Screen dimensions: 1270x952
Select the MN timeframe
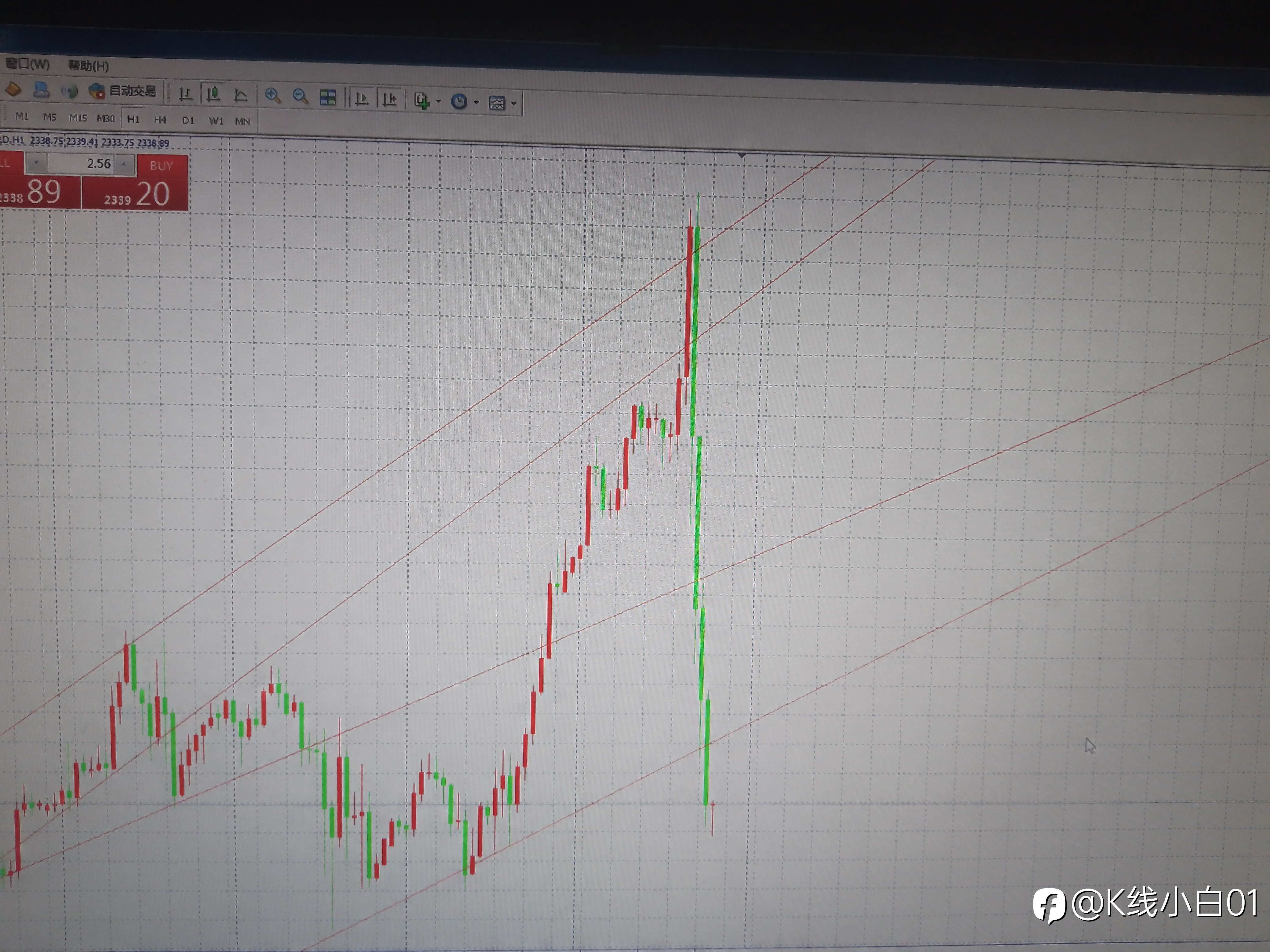242,121
